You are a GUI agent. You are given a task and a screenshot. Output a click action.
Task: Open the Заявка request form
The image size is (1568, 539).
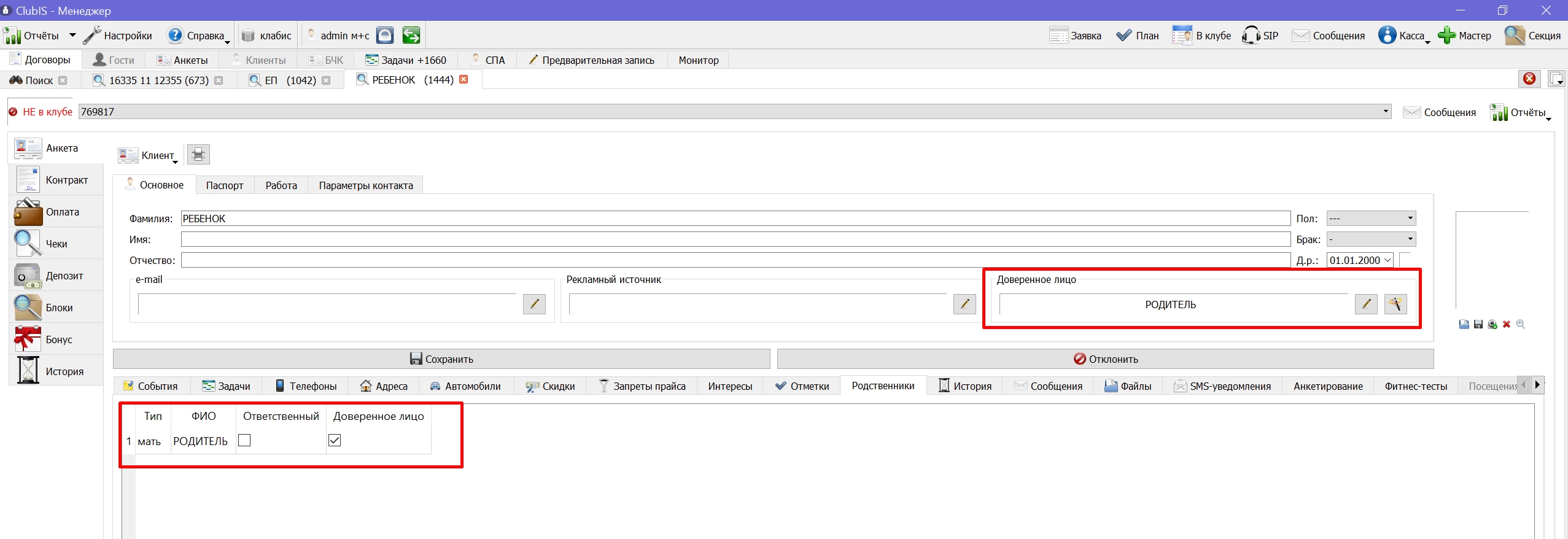(1075, 36)
